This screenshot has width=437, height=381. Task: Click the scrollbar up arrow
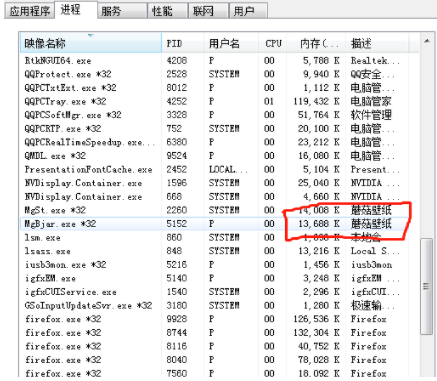click(x=426, y=41)
